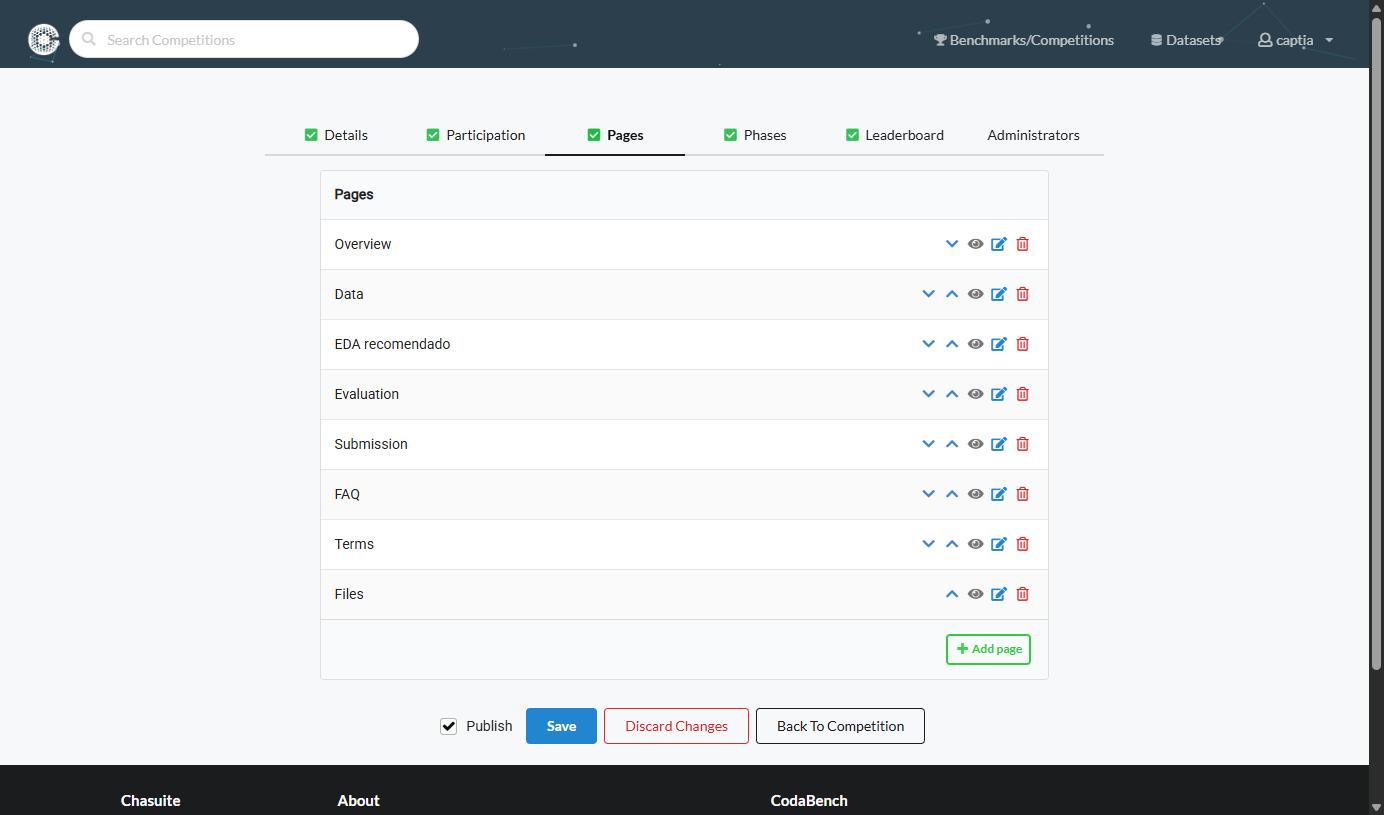This screenshot has width=1384, height=815.
Task: Move the Files page up
Action: click(x=952, y=594)
